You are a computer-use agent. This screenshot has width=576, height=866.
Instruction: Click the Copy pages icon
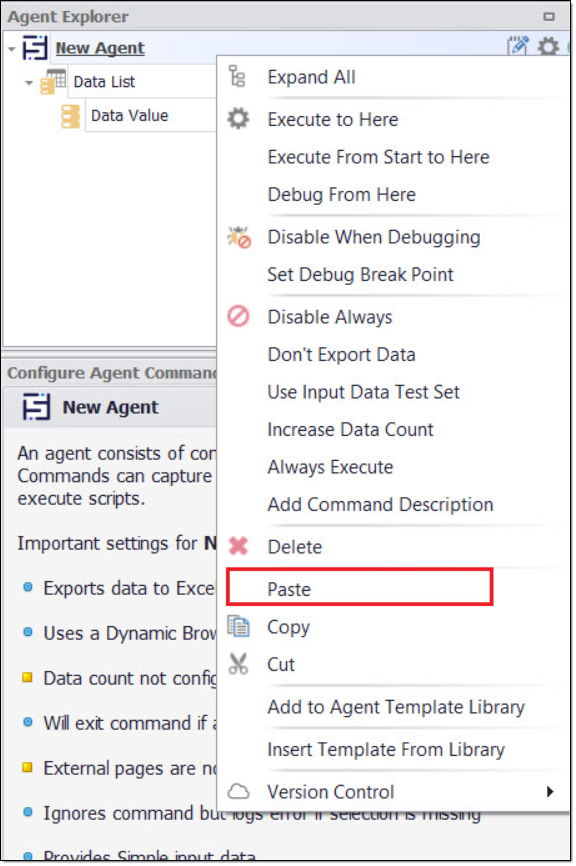click(x=239, y=626)
